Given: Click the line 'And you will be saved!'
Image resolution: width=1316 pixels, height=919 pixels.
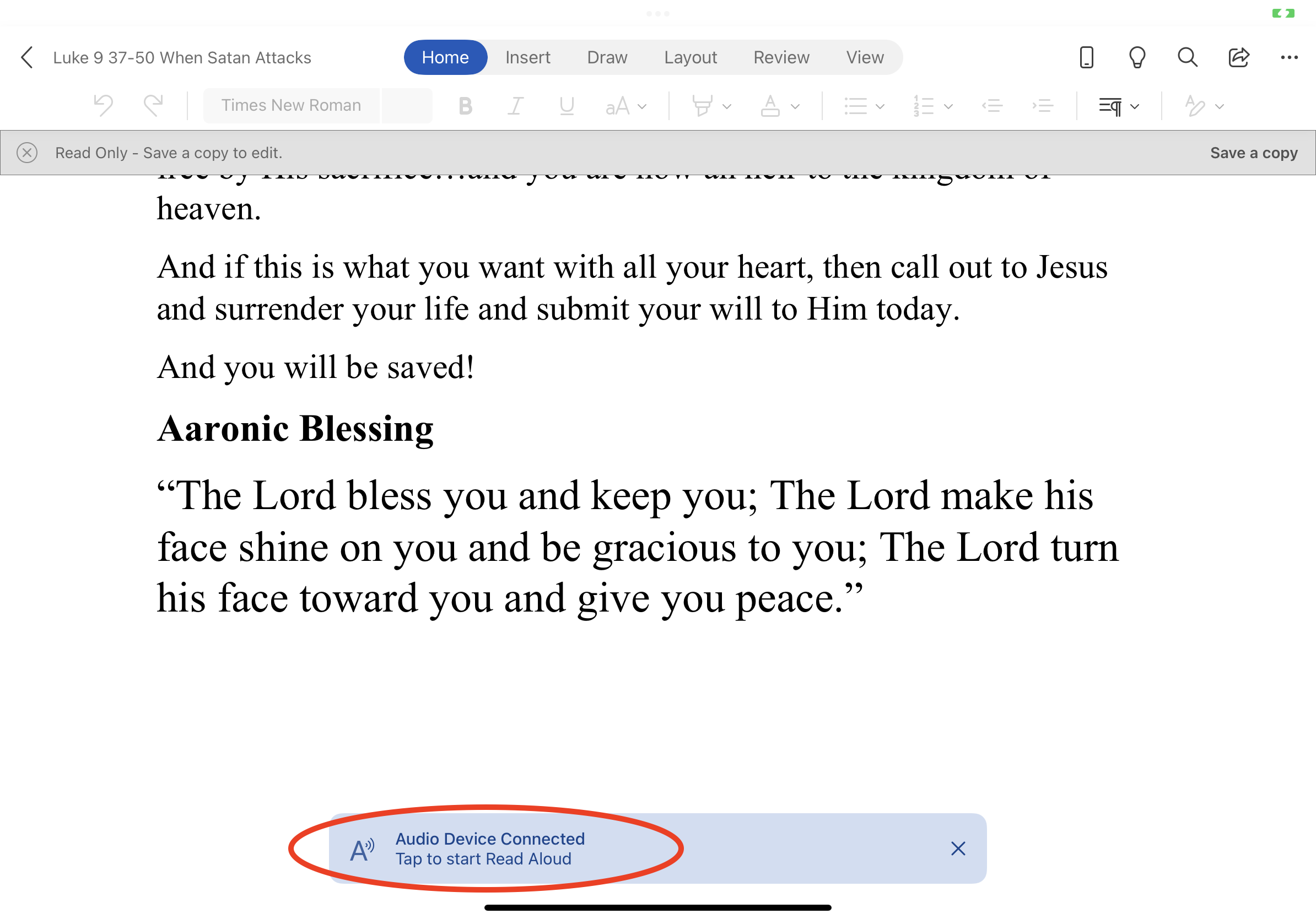Looking at the screenshot, I should click(316, 367).
